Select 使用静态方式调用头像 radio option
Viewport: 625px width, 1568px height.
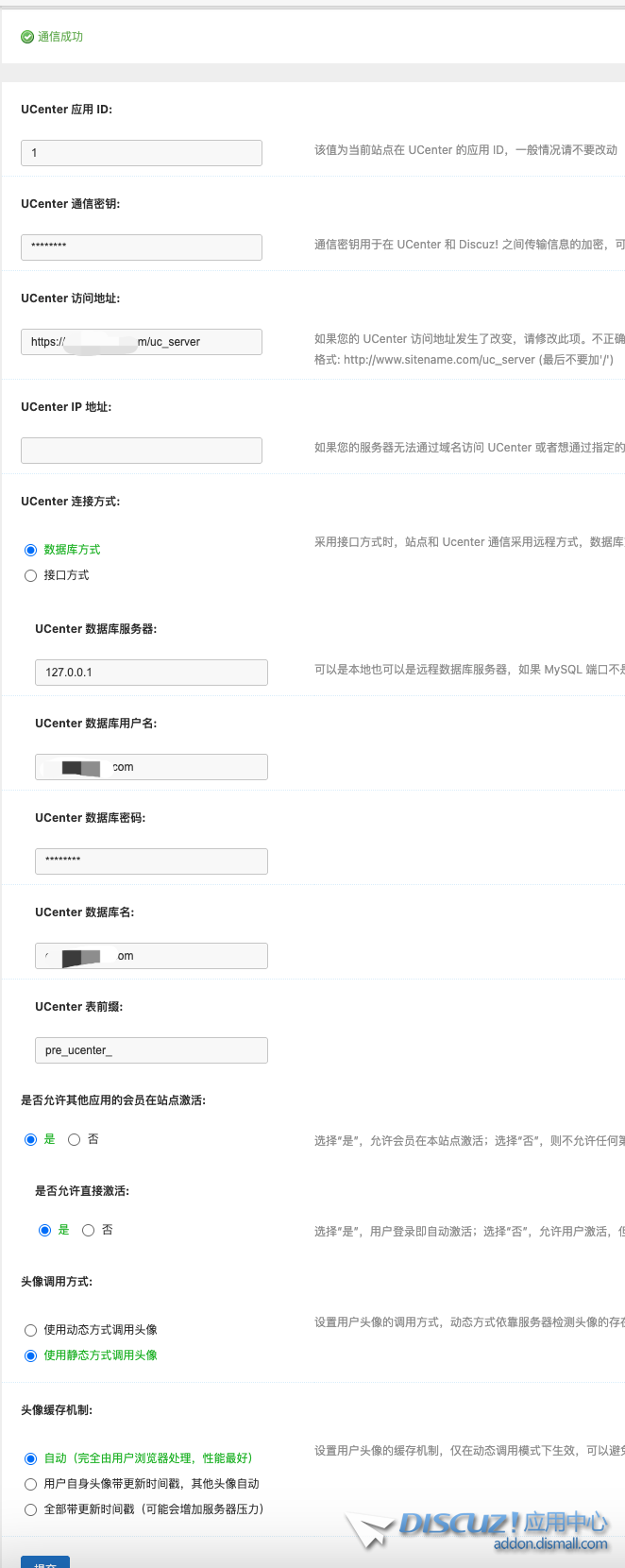(x=30, y=1355)
